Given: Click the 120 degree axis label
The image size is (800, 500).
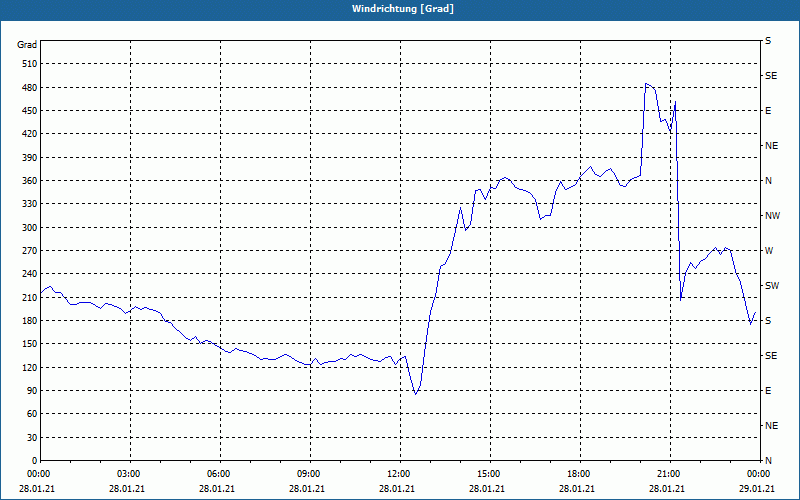Looking at the screenshot, I should click(30, 367).
